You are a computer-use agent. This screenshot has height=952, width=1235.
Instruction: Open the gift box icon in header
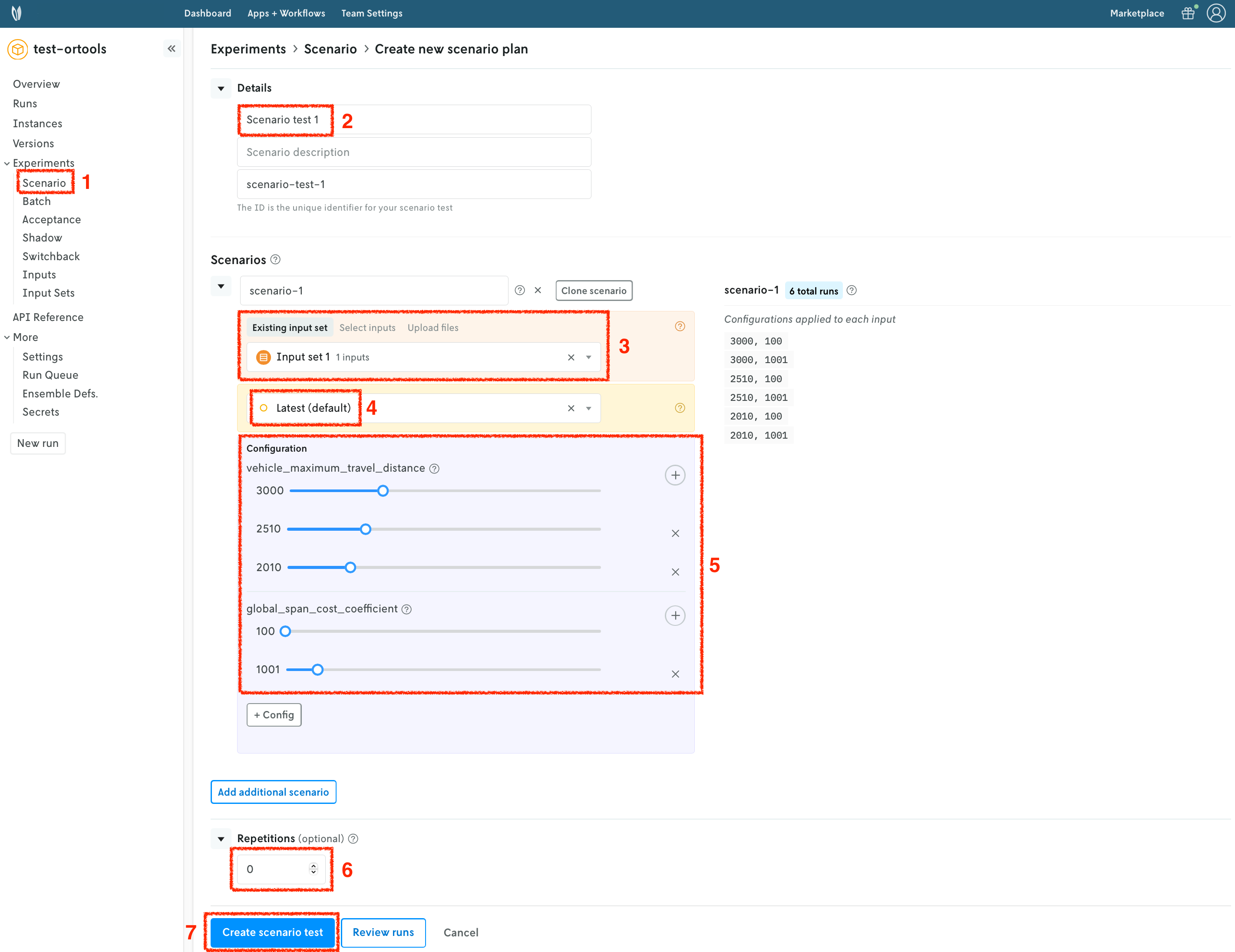1188,13
